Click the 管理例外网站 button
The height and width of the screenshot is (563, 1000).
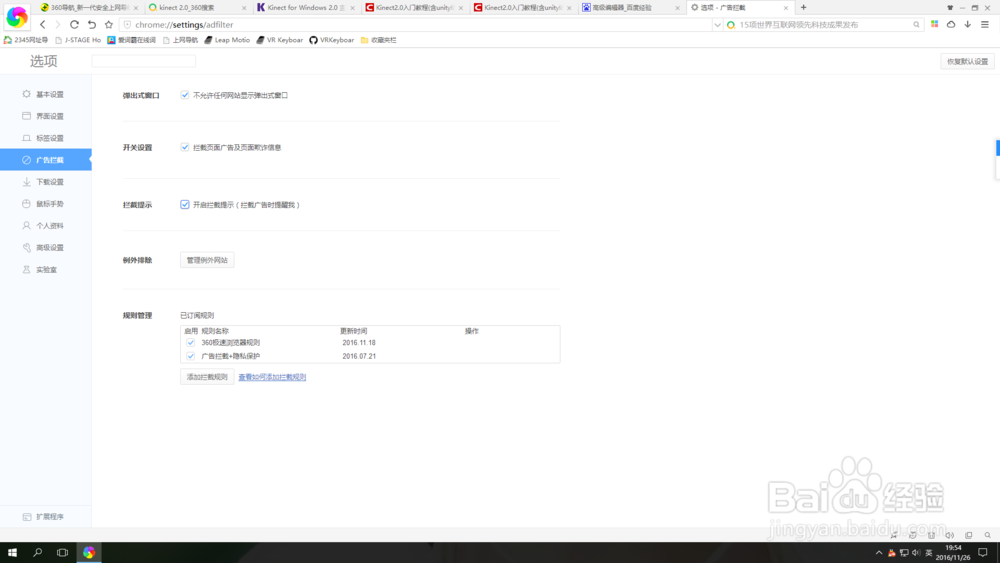(207, 260)
